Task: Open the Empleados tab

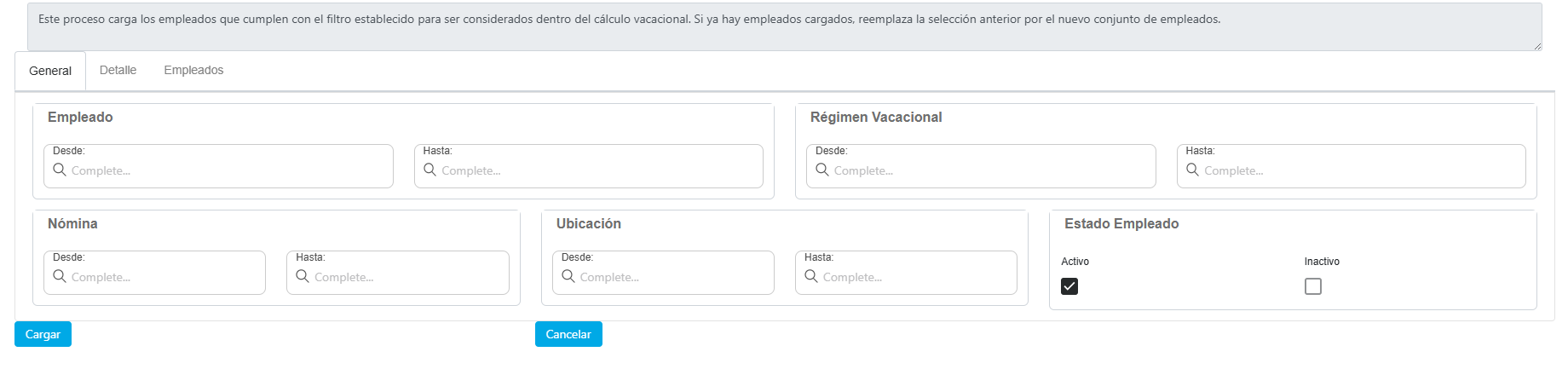Action: coord(193,71)
